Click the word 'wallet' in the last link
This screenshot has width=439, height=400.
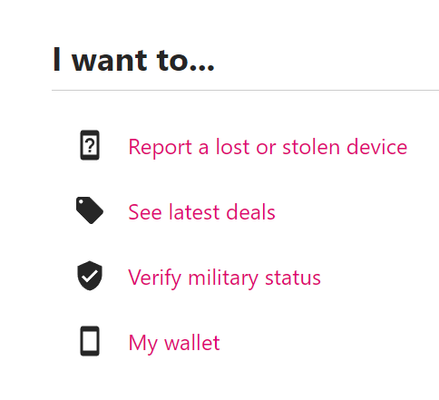[x=192, y=342]
